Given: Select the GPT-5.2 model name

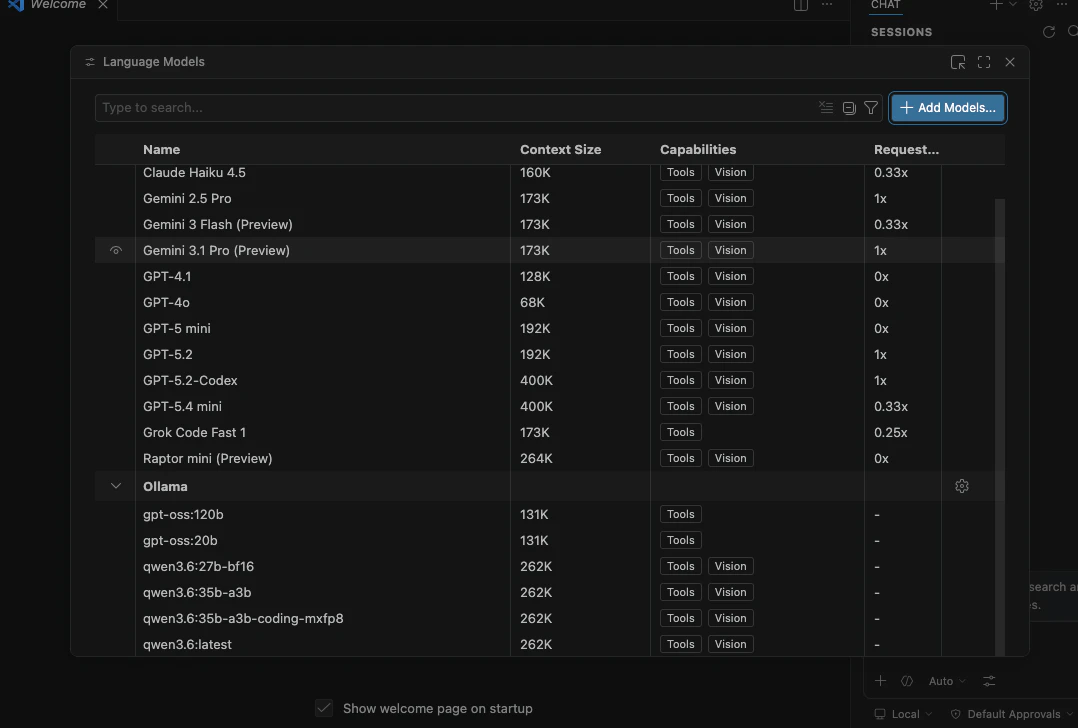Looking at the screenshot, I should pos(168,355).
